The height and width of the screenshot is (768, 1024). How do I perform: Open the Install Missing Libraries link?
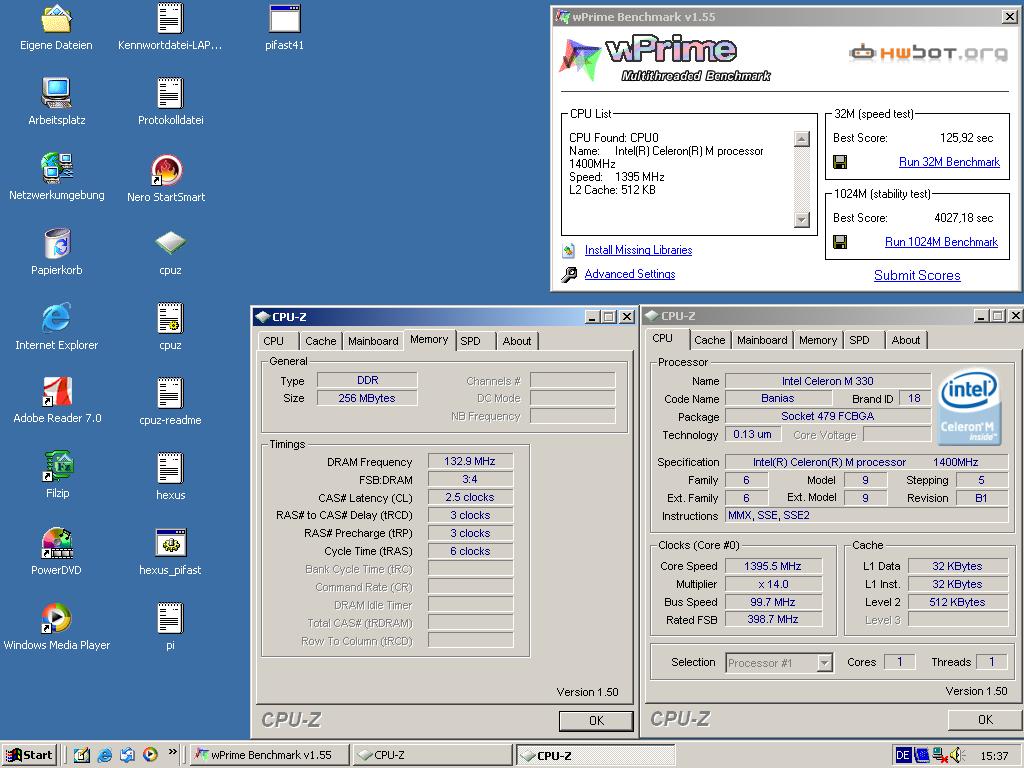638,250
